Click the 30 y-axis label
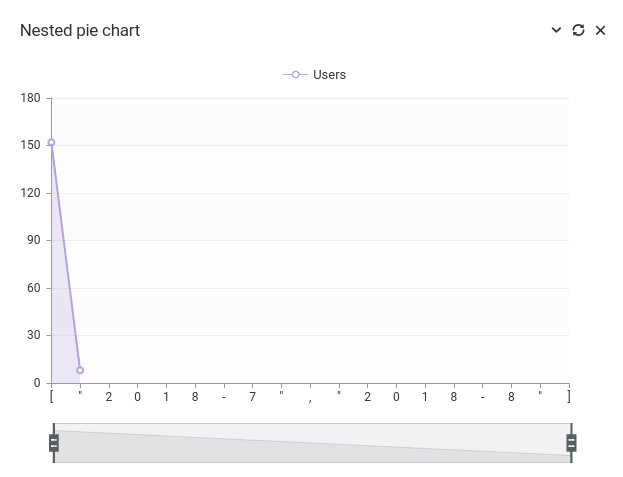Viewport: 623px width, 477px height. pos(33,335)
